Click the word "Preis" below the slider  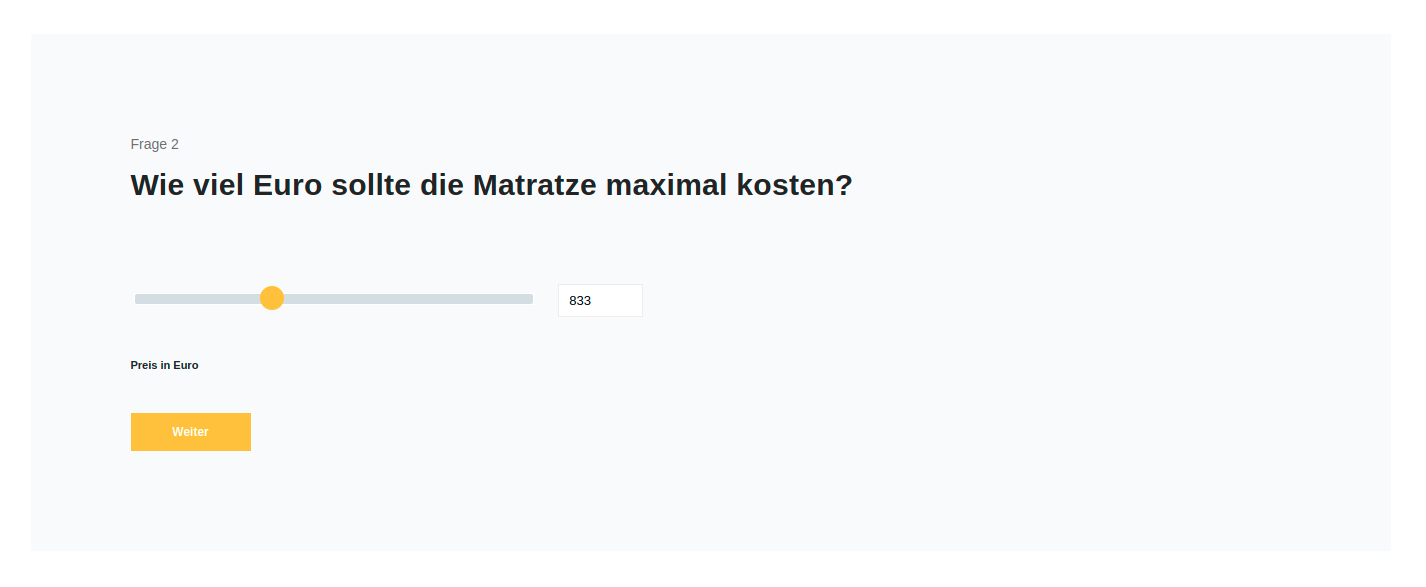tap(144, 366)
